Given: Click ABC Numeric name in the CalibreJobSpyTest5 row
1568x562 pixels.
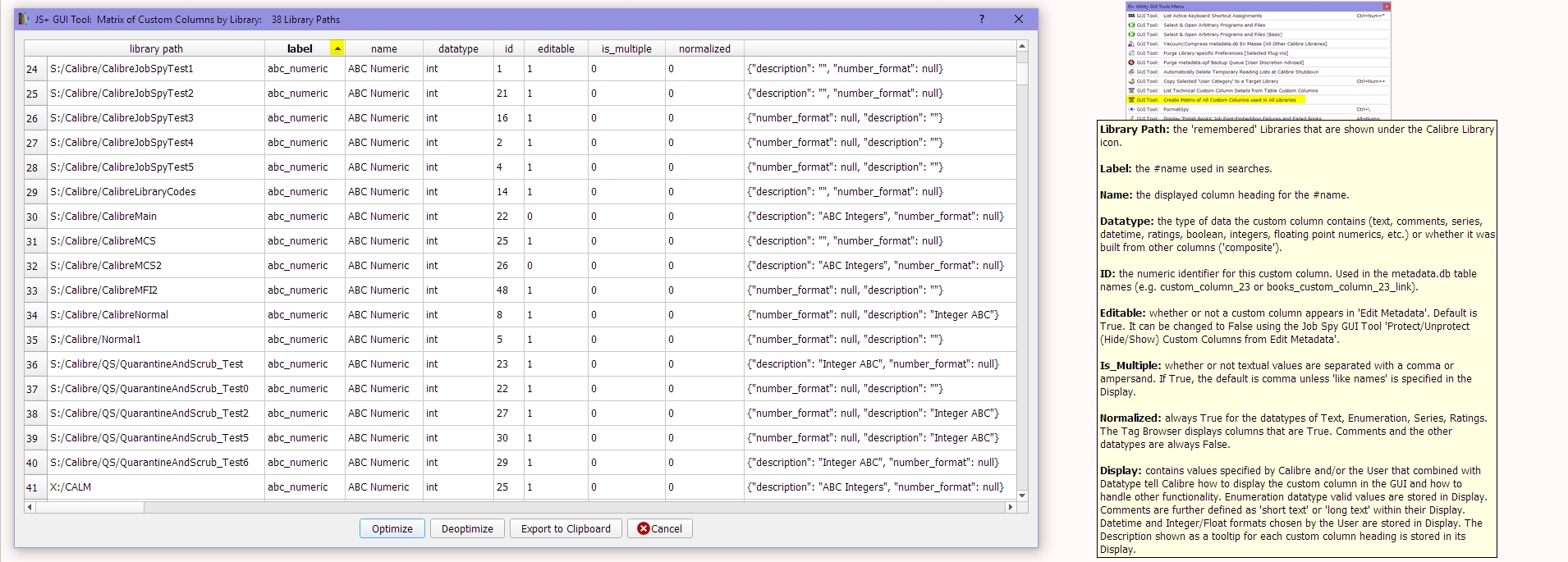Looking at the screenshot, I should point(384,167).
